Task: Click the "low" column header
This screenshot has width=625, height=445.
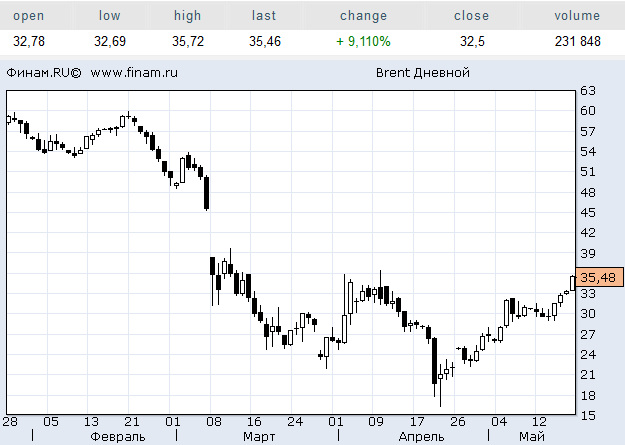Action: tap(108, 16)
